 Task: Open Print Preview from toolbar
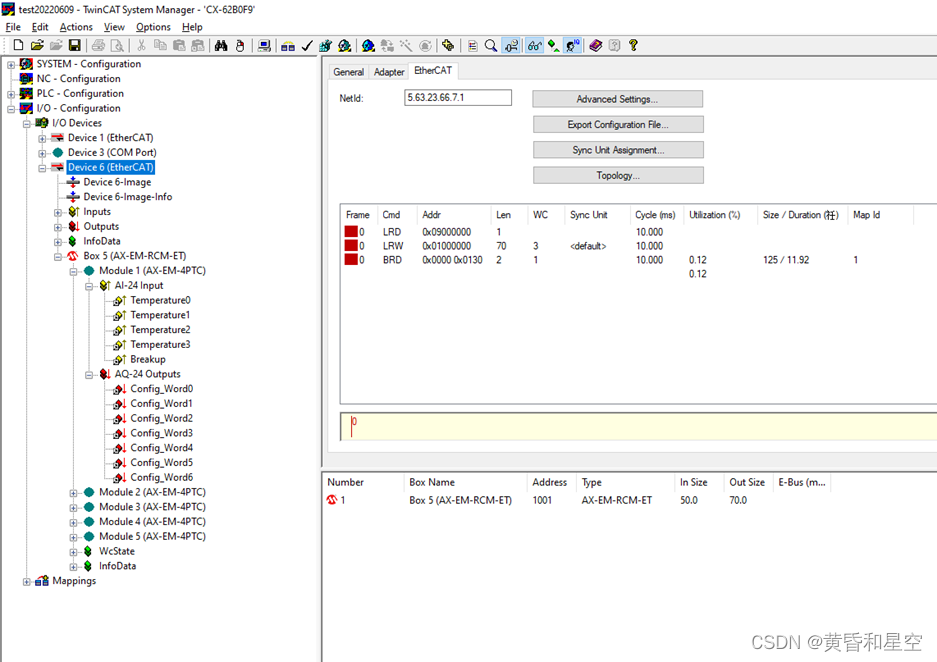(118, 45)
